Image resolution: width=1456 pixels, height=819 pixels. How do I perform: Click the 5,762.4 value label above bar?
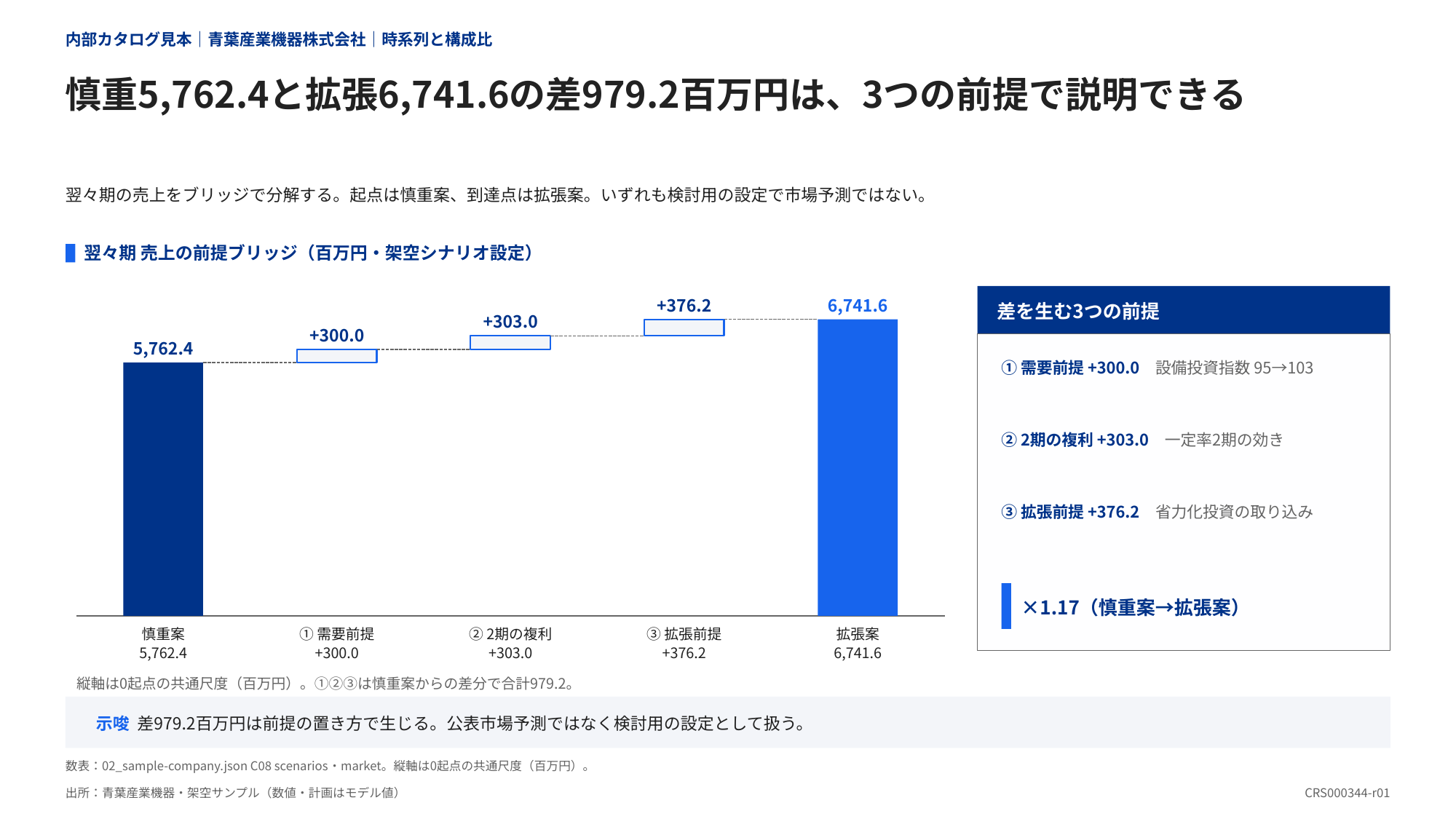pyautogui.click(x=163, y=349)
